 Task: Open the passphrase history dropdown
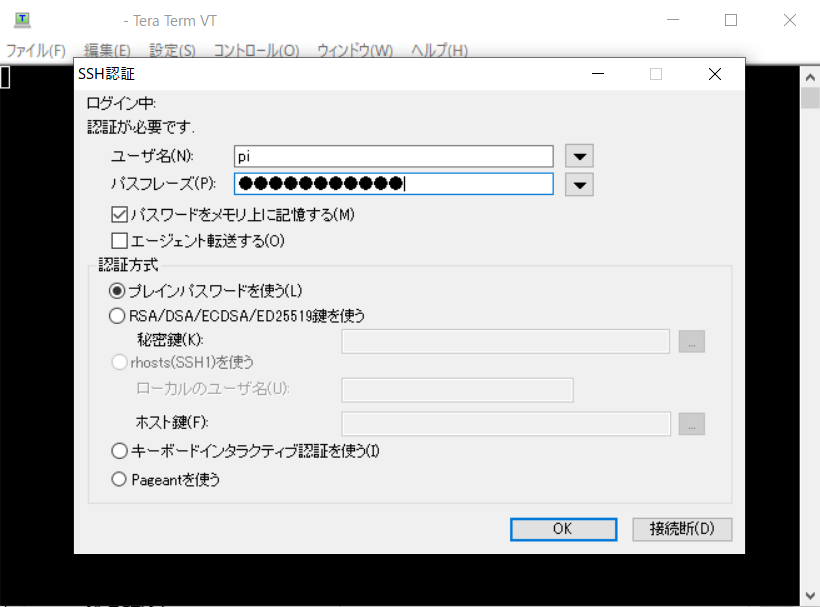[578, 183]
